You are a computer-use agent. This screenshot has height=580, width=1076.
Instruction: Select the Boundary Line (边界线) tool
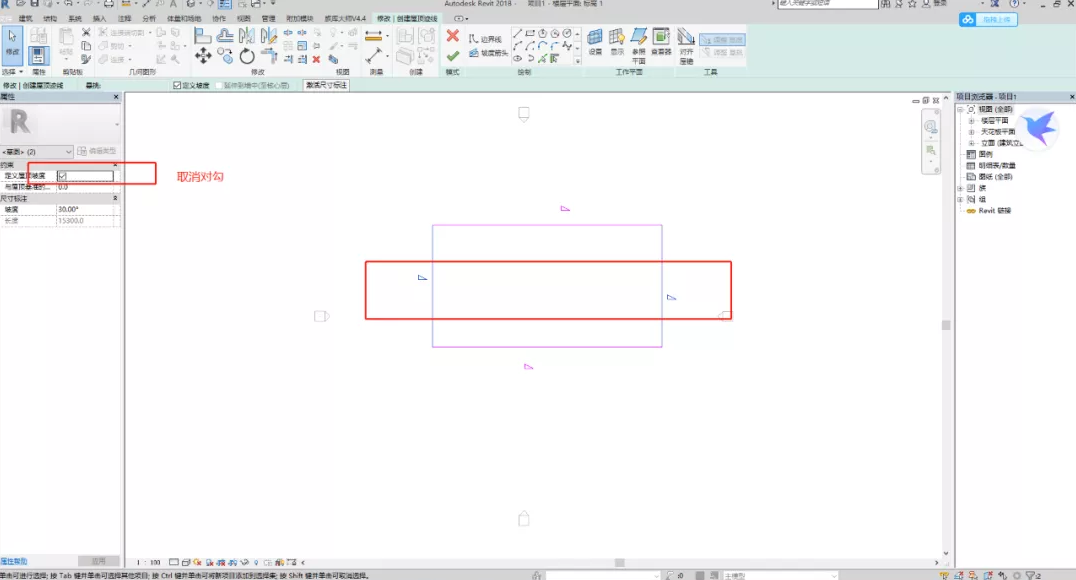[485, 39]
